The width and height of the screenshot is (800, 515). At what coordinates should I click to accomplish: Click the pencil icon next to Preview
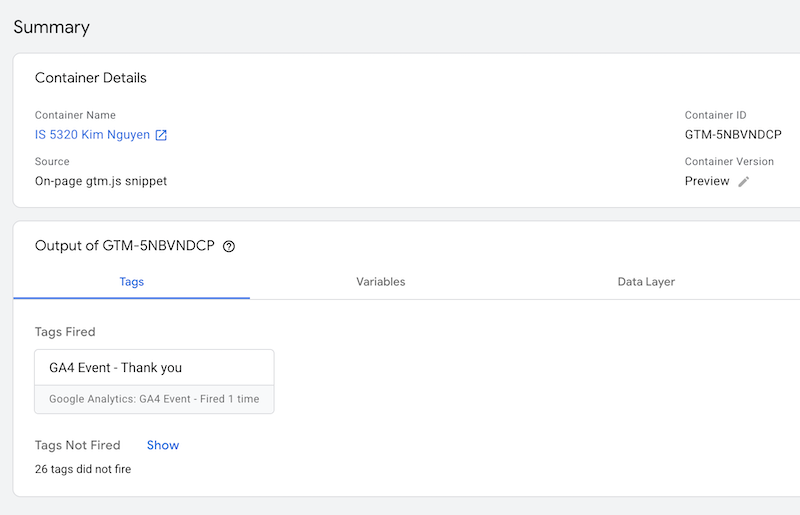pos(743,181)
